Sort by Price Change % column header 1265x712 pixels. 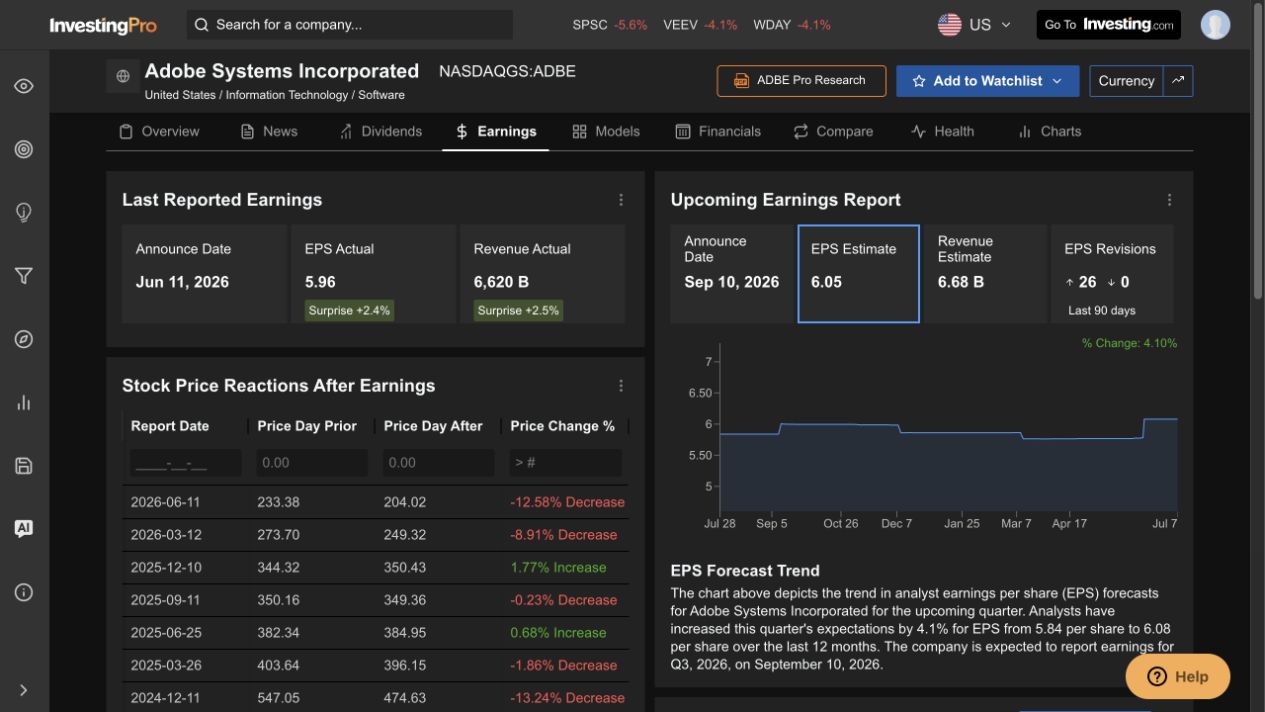click(563, 426)
